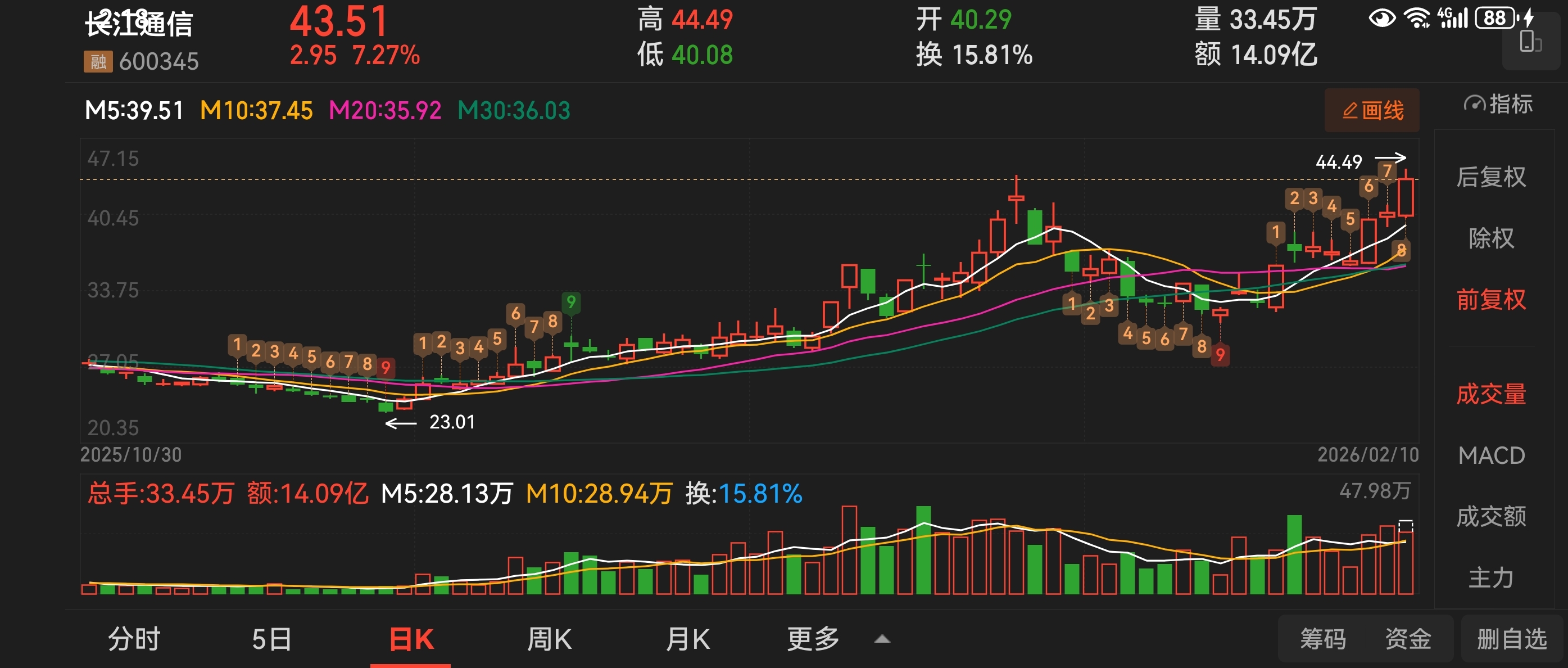Tap the dashed square on volume chart

1405,526
